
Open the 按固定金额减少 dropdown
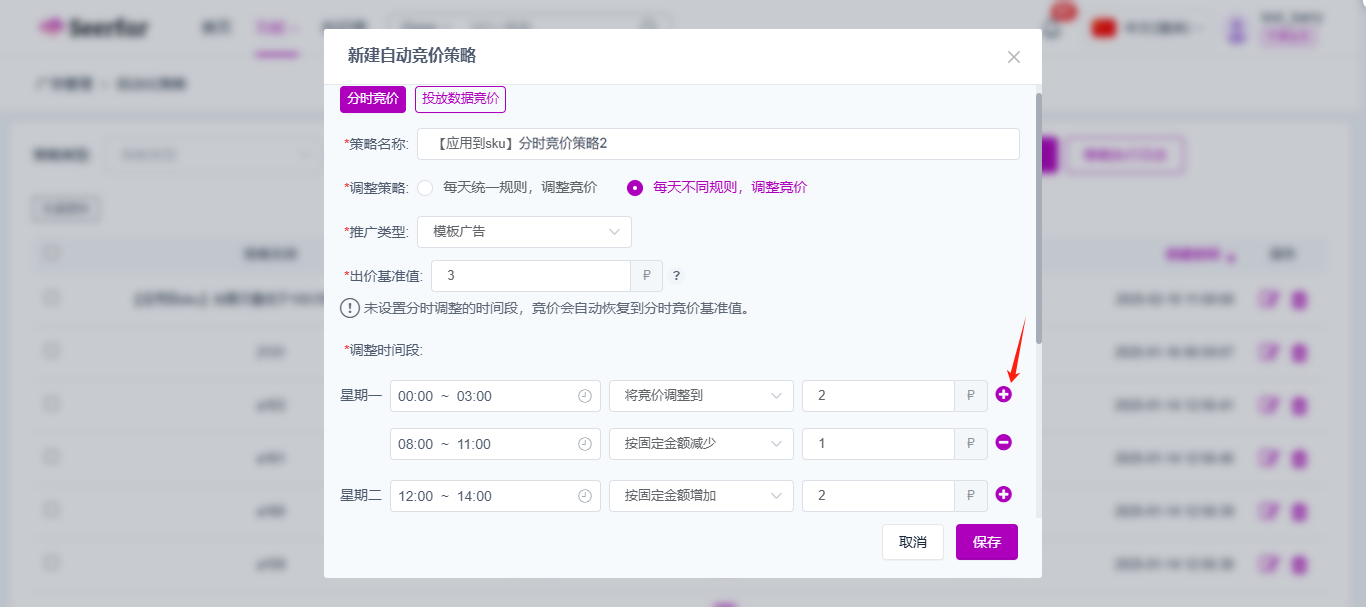(700, 444)
